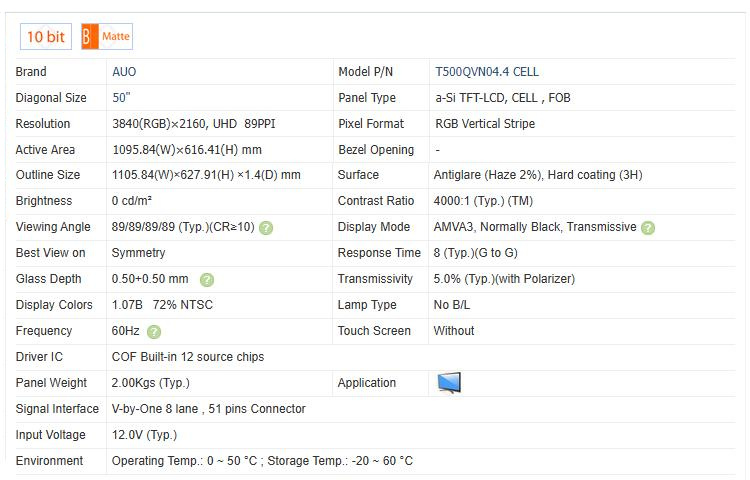
Task: Click the Operating Temp environment value
Action: pyautogui.click(x=262, y=461)
